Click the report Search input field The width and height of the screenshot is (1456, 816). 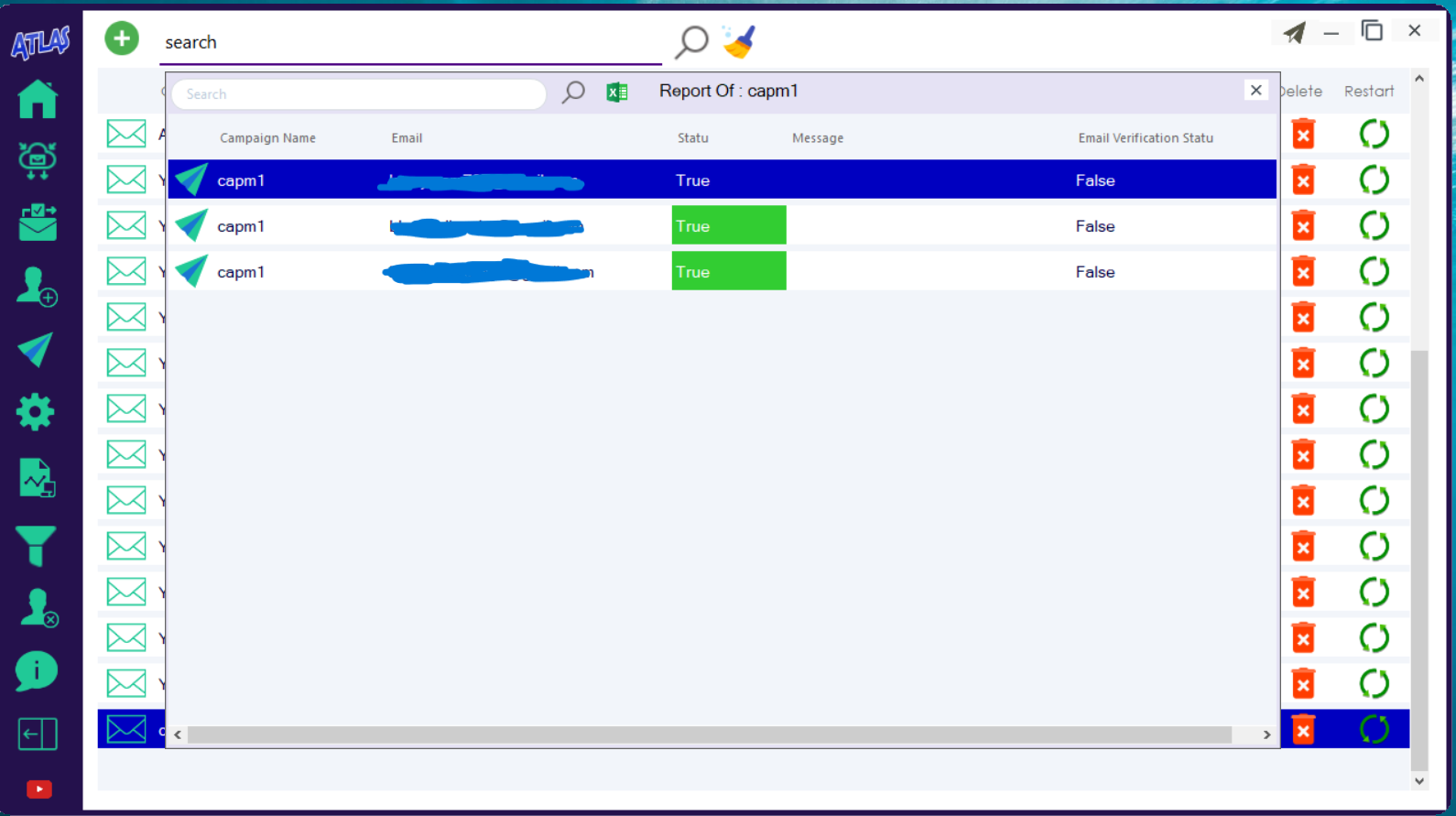359,94
